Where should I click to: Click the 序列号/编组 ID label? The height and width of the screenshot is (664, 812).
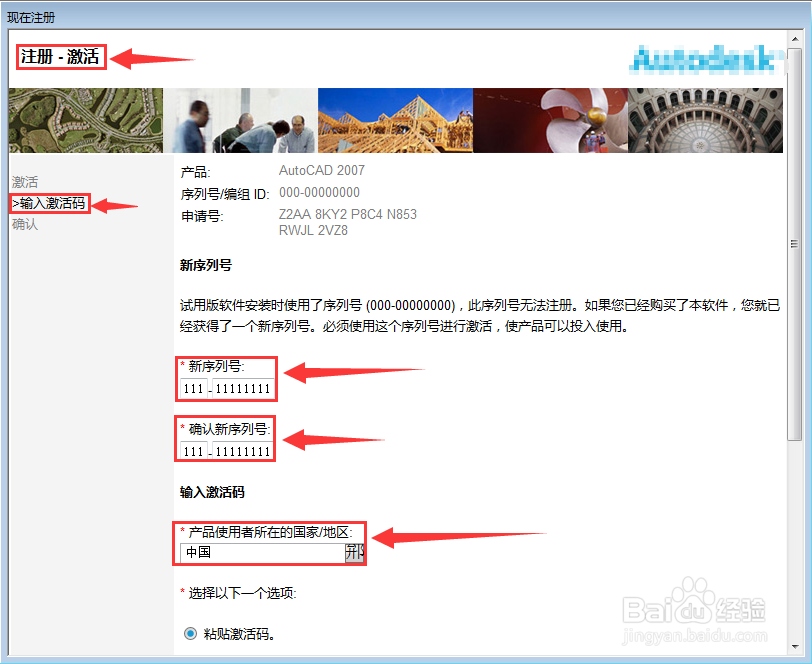point(225,194)
